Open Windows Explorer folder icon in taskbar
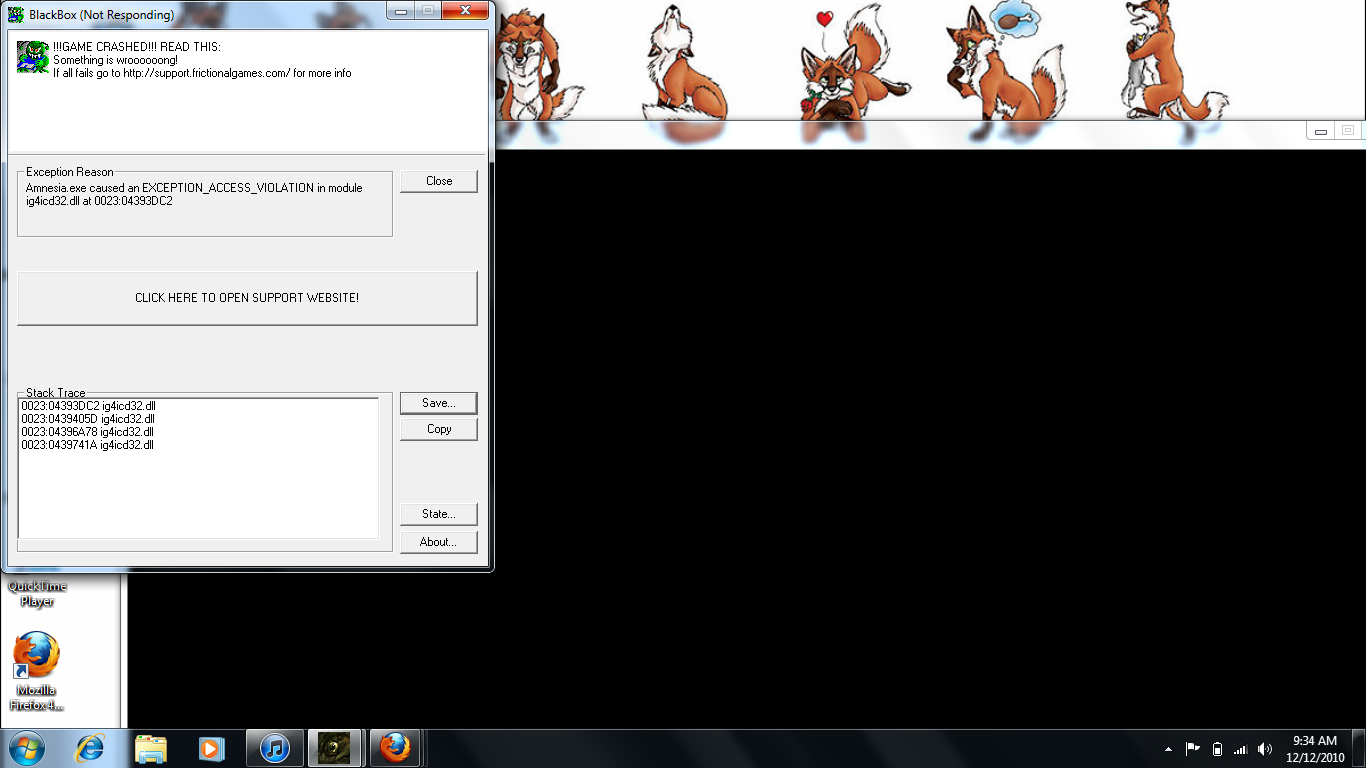This screenshot has width=1366, height=768. click(x=151, y=747)
